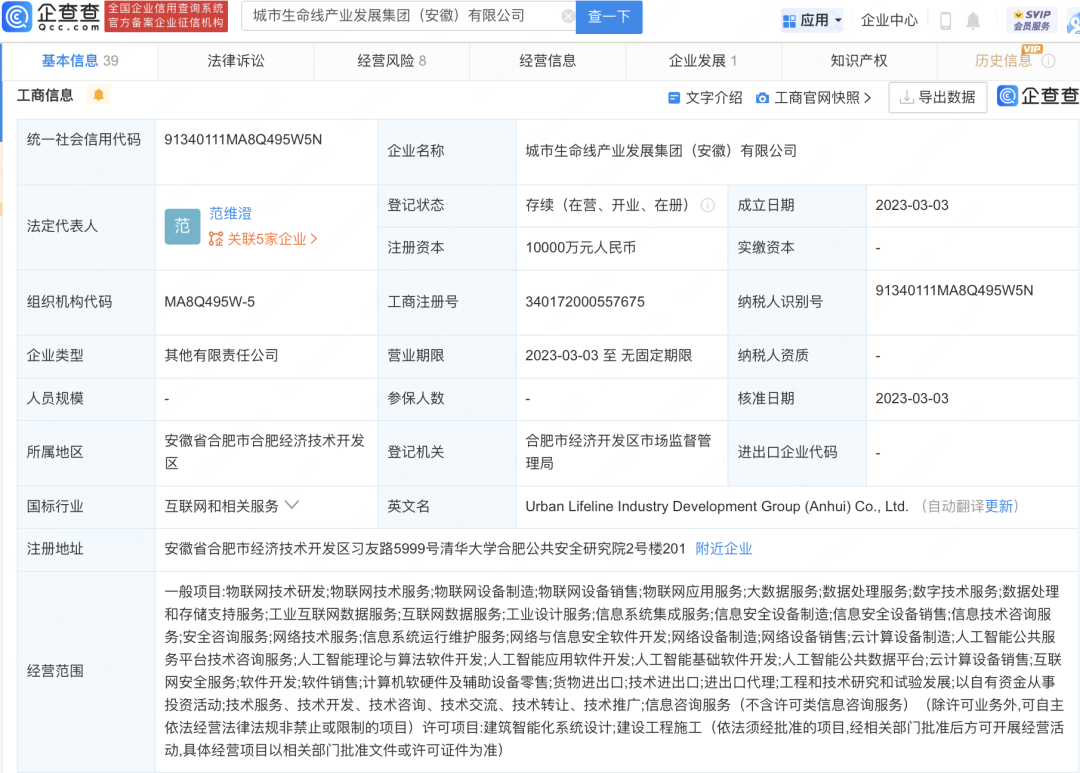
Task: Click the orange bell next to 工商信息
Action: pos(98,95)
